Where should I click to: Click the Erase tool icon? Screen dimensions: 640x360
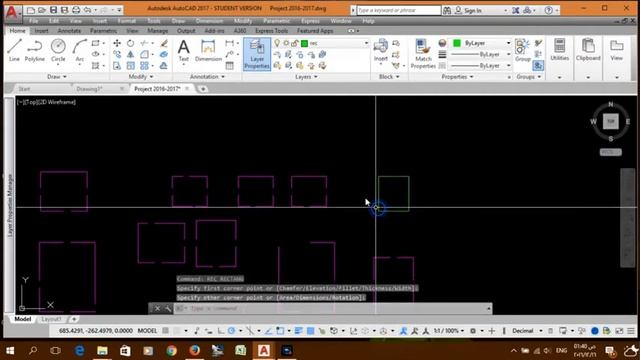pyautogui.click(x=164, y=43)
